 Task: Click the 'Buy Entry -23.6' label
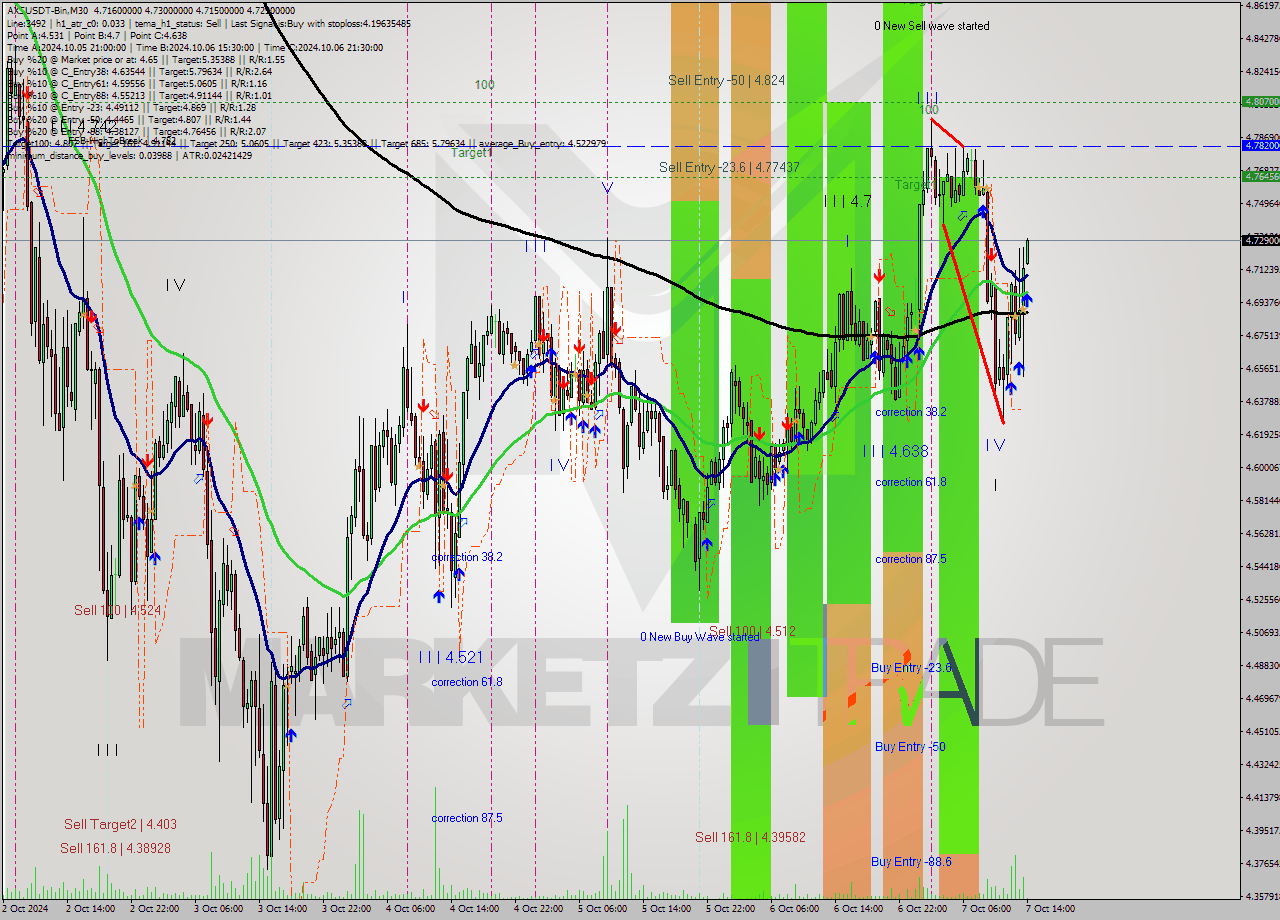tap(911, 667)
